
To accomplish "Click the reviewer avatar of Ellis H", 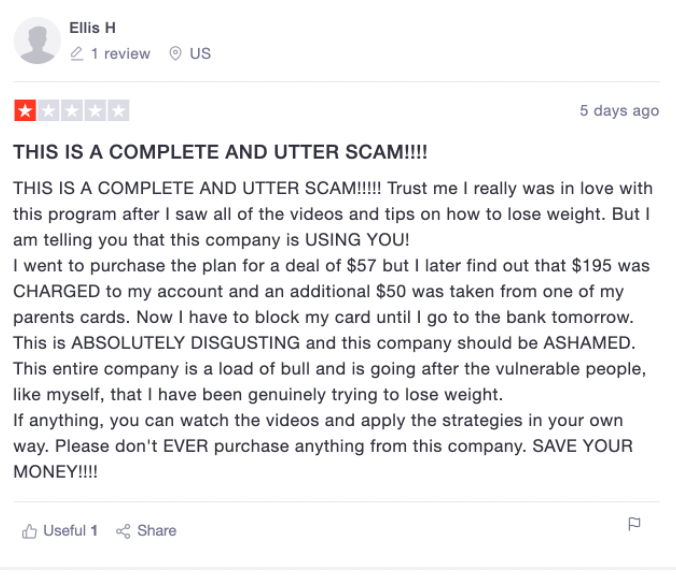I will click(x=37, y=41).
